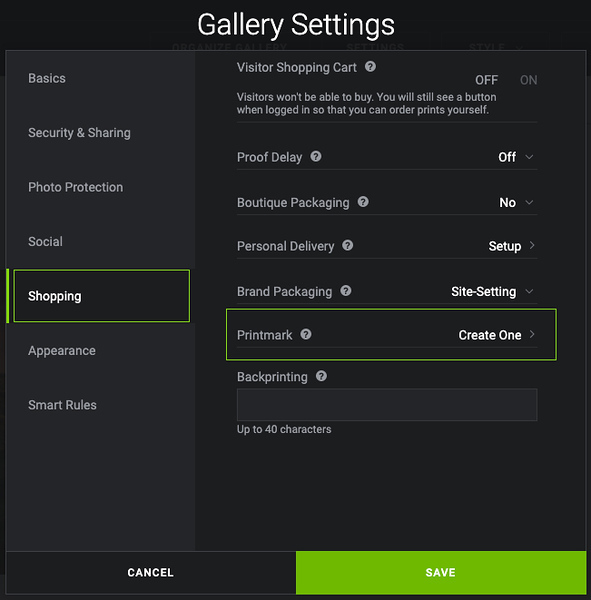Image resolution: width=591 pixels, height=600 pixels.
Task: Open Personal Delivery Setup arrow
Action: [x=511, y=246]
